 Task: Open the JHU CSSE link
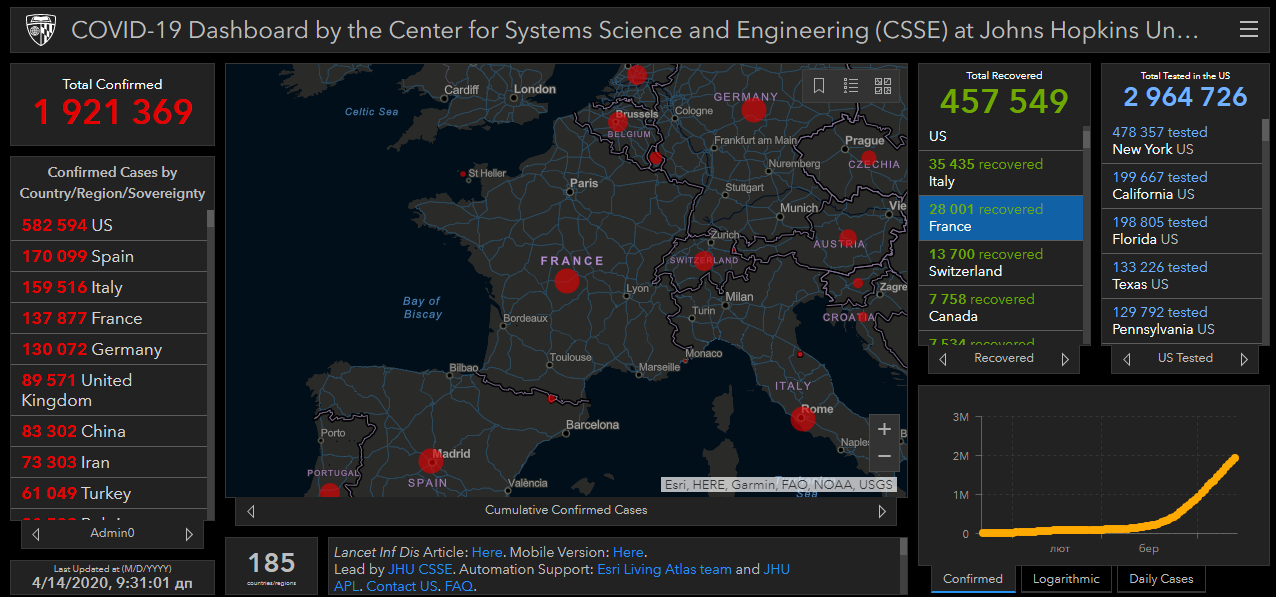[x=420, y=569]
